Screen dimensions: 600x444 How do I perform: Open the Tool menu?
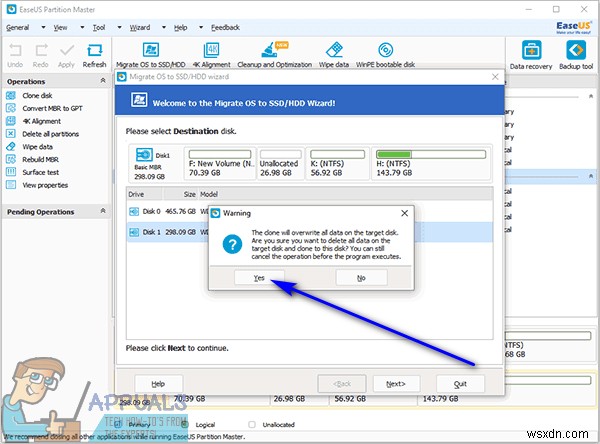click(99, 28)
